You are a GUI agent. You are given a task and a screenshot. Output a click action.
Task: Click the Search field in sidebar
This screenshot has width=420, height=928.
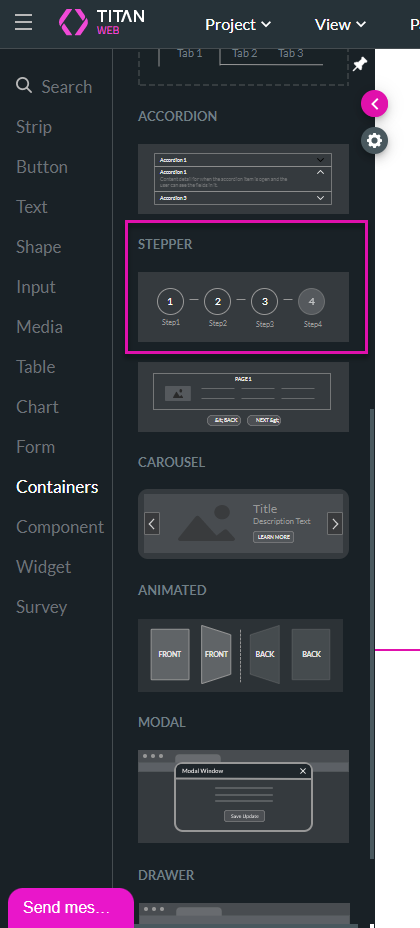pyautogui.click(x=54, y=86)
